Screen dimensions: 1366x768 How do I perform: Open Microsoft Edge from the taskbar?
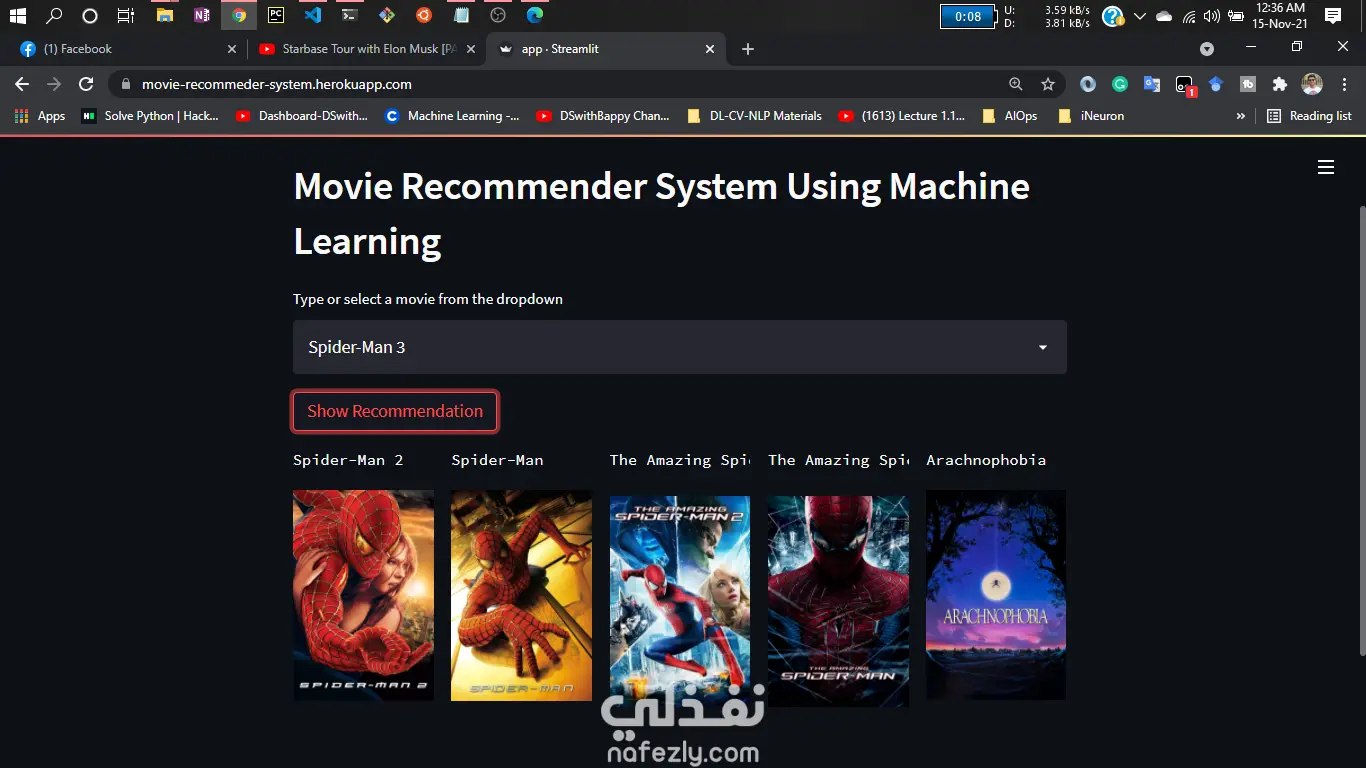[535, 15]
